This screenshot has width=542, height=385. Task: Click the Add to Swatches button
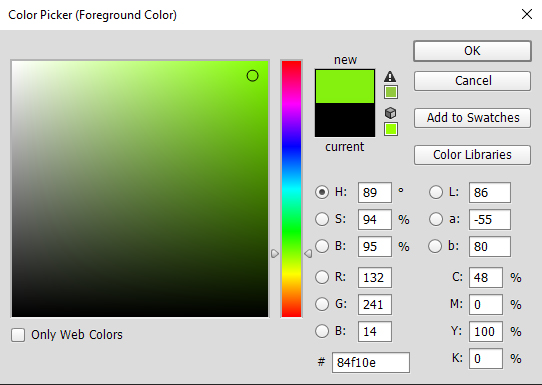tap(472, 118)
